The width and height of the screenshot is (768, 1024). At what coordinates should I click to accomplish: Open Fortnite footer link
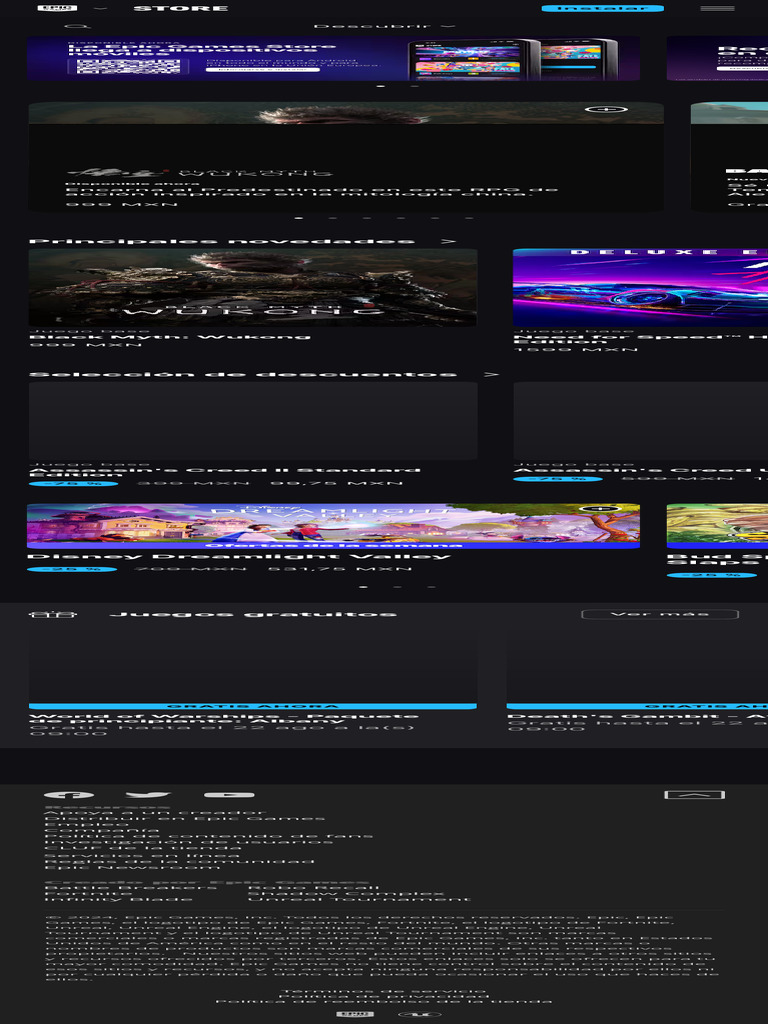[86, 893]
